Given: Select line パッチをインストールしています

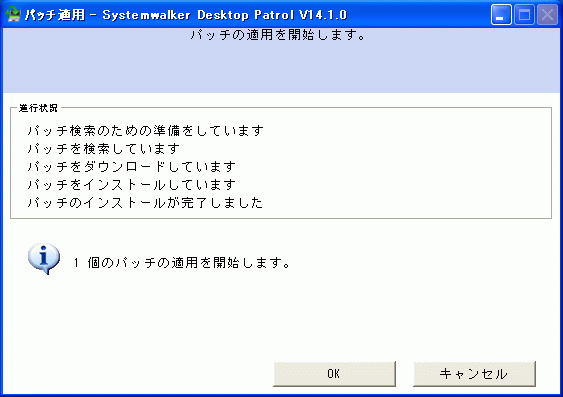Looking at the screenshot, I should (131, 185).
